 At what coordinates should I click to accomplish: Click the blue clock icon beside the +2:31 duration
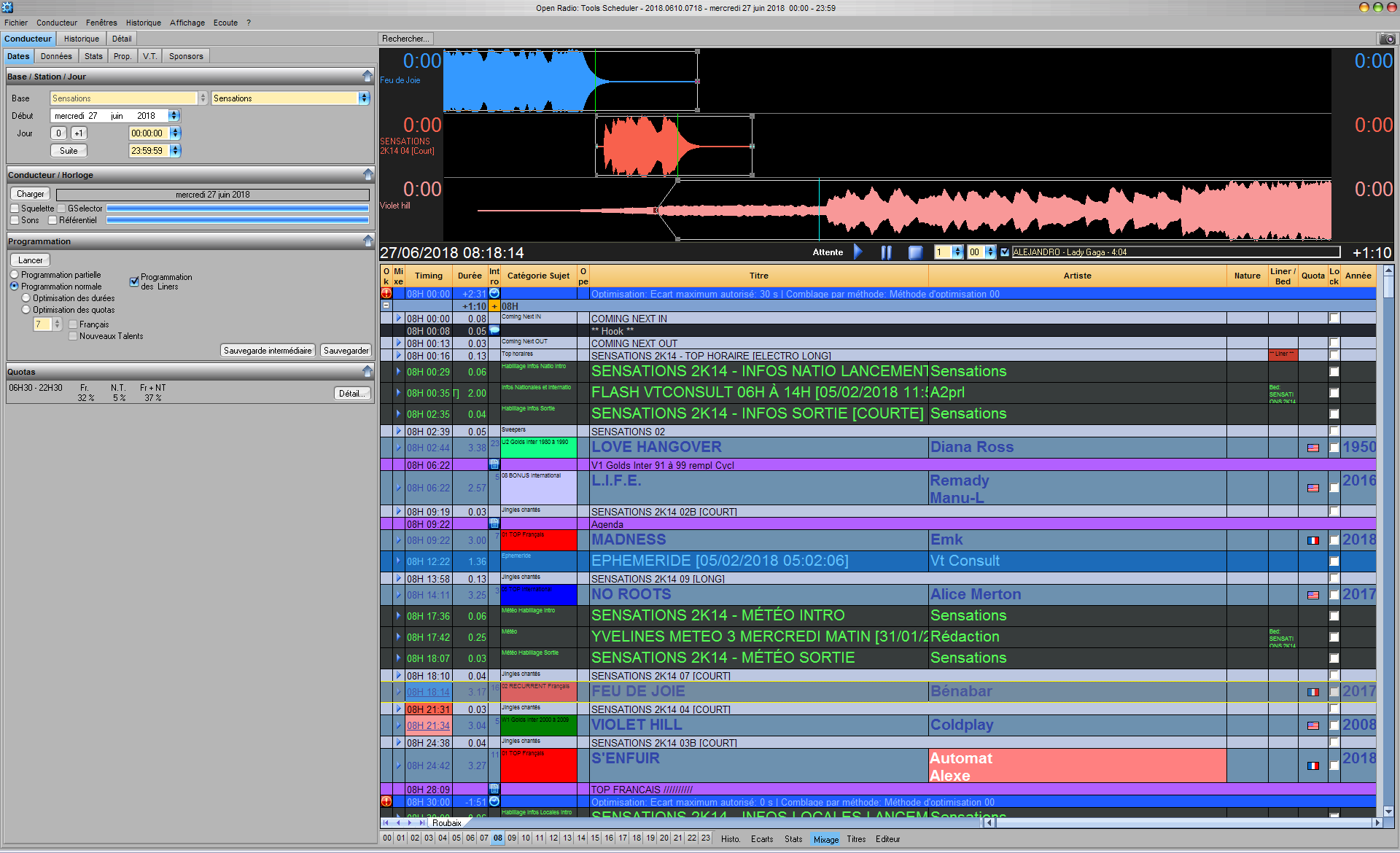point(494,294)
